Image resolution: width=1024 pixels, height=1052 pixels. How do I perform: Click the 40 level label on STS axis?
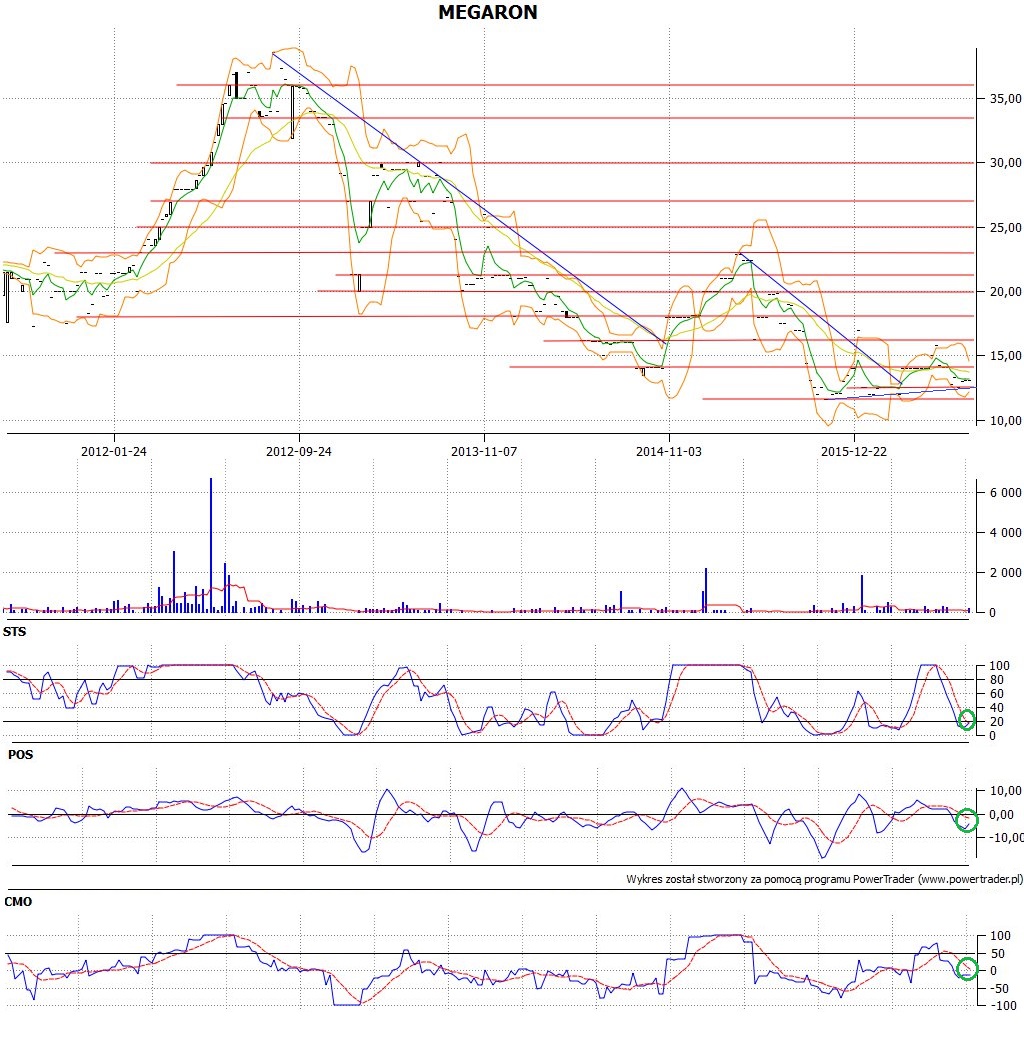(x=997, y=708)
